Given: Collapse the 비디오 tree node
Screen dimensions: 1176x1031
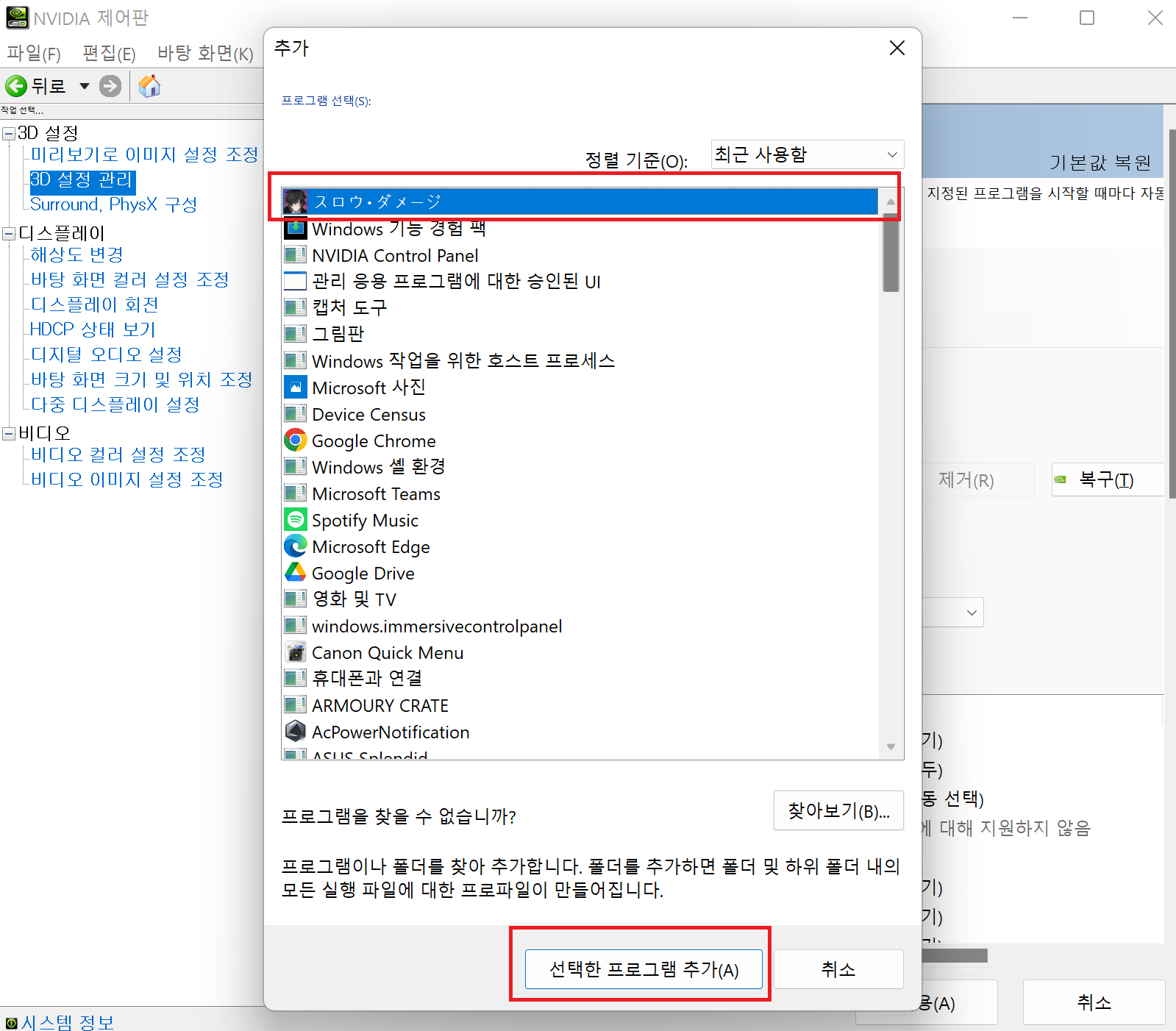Looking at the screenshot, I should click(9, 433).
